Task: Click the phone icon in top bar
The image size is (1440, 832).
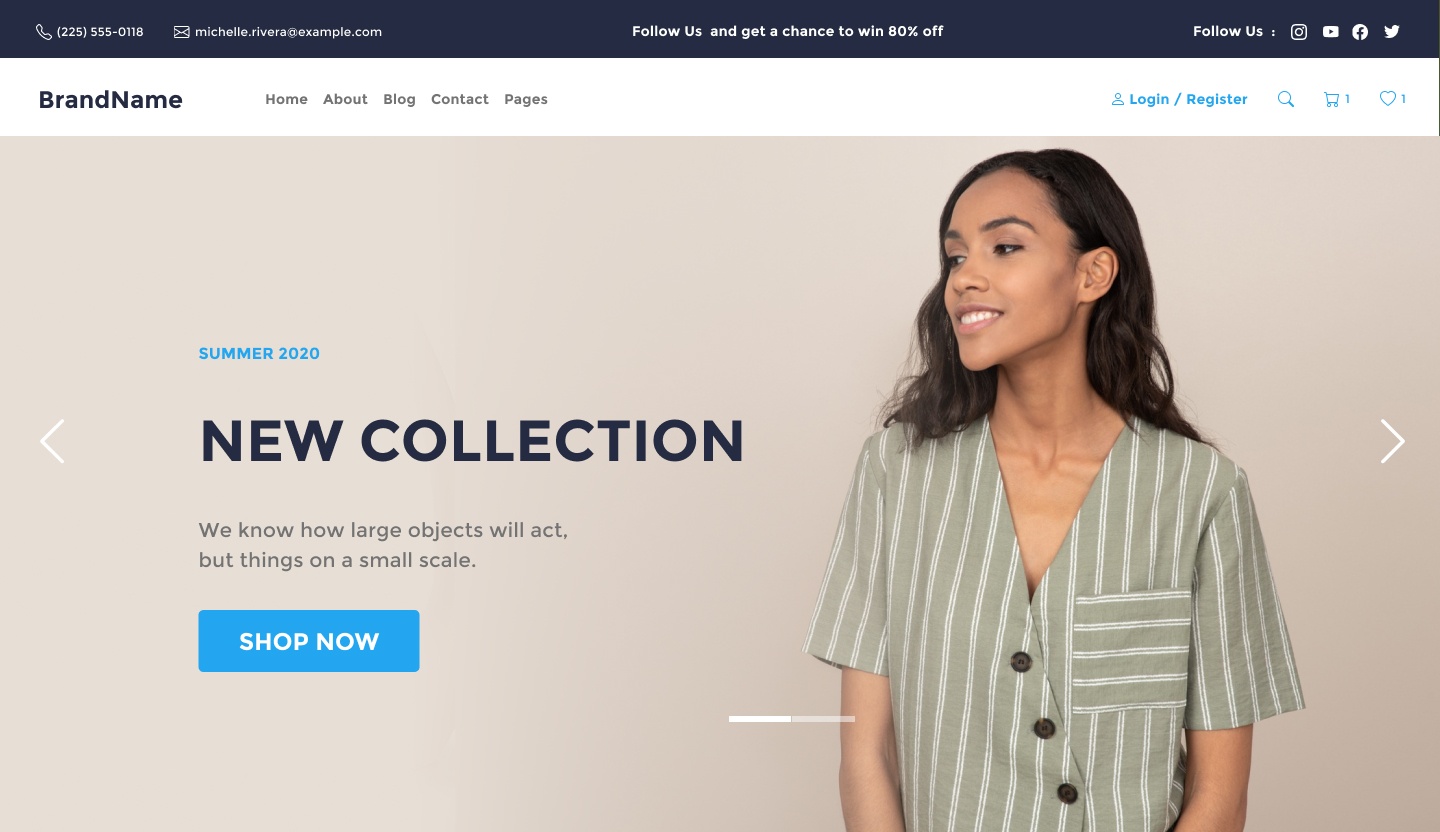Action: coord(44,32)
